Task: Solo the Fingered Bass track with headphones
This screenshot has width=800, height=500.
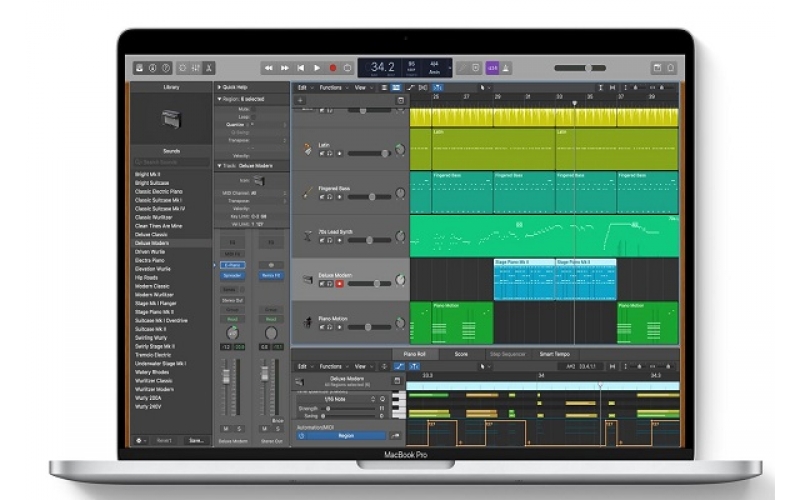Action: tap(330, 196)
